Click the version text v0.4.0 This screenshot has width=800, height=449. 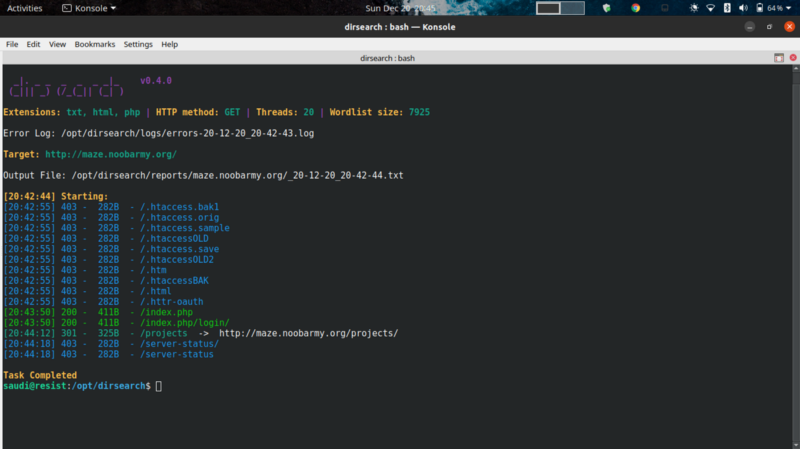pos(156,81)
